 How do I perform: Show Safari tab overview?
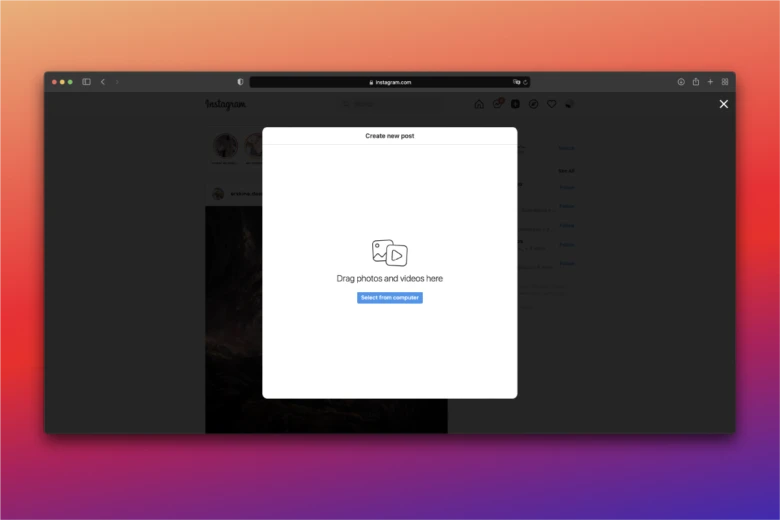(724, 82)
